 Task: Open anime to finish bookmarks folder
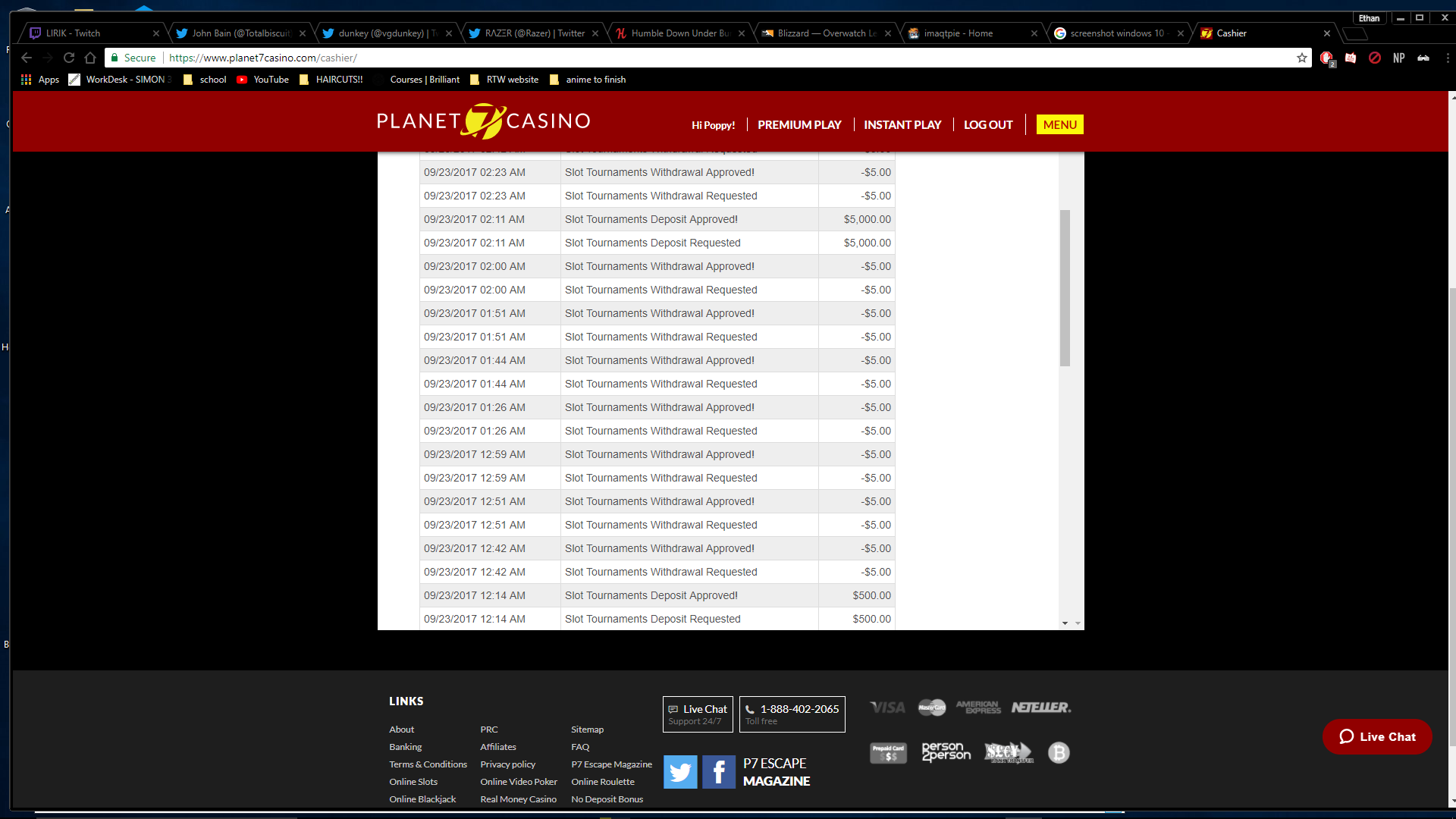pyautogui.click(x=588, y=80)
